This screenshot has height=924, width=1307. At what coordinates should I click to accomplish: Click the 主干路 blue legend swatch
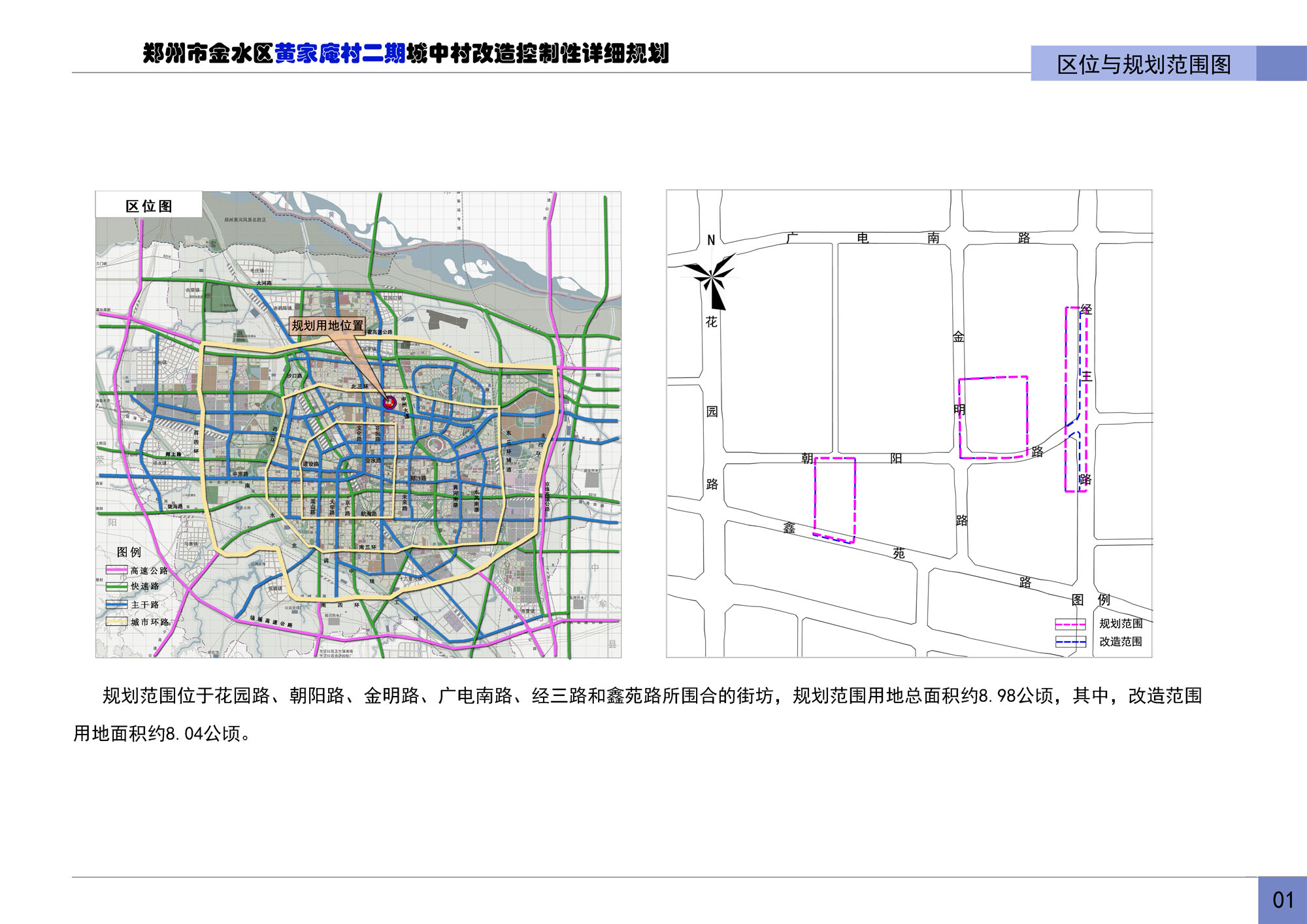click(116, 604)
